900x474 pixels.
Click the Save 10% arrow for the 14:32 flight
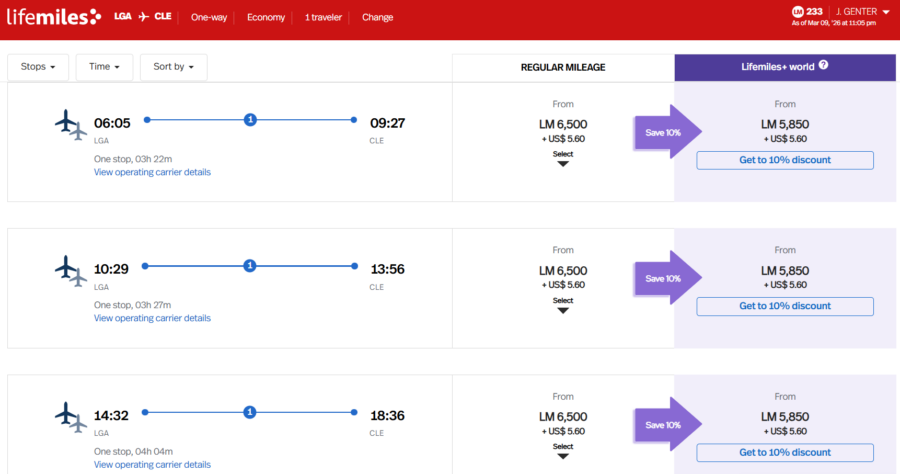coord(668,425)
